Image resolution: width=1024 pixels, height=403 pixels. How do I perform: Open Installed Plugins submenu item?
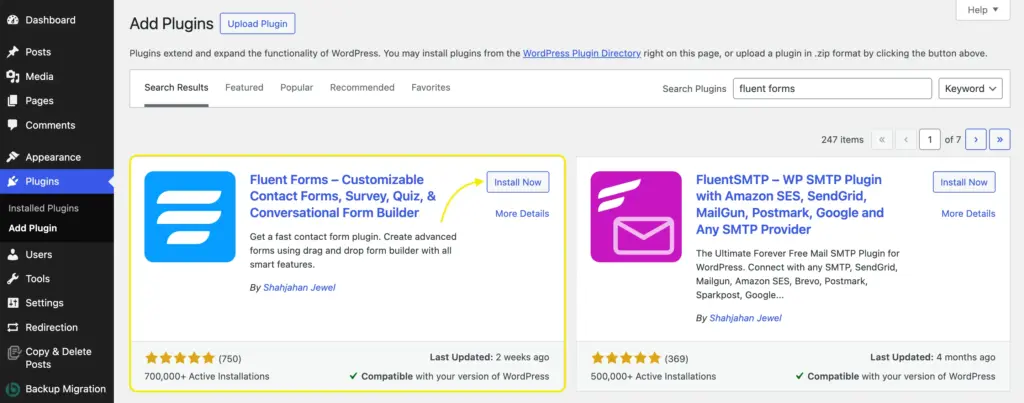coord(44,208)
